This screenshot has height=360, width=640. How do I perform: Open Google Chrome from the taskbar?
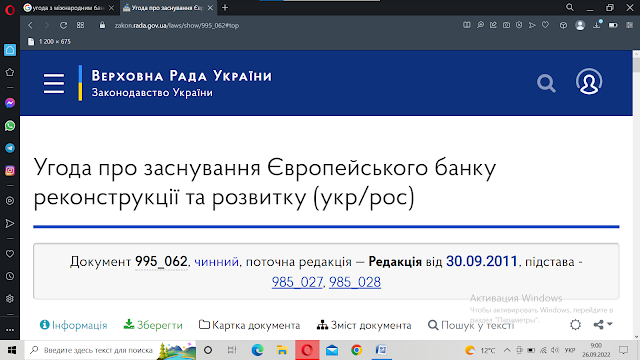356,350
